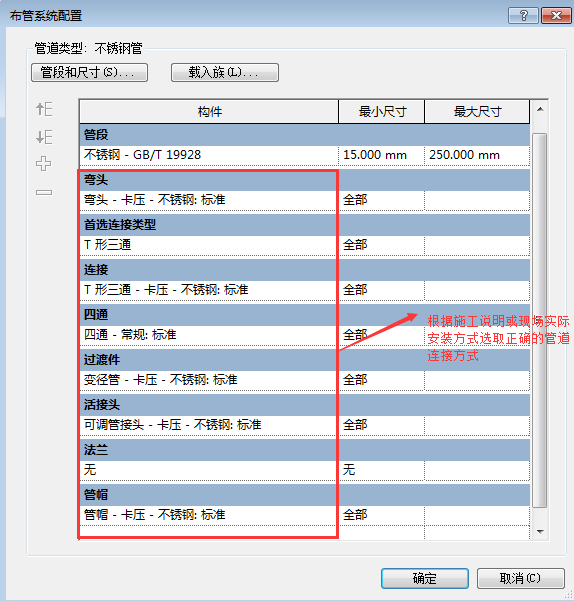Viewport: 574px width, 601px height.
Task: Click the scrollbar down arrow
Action: click(x=540, y=531)
